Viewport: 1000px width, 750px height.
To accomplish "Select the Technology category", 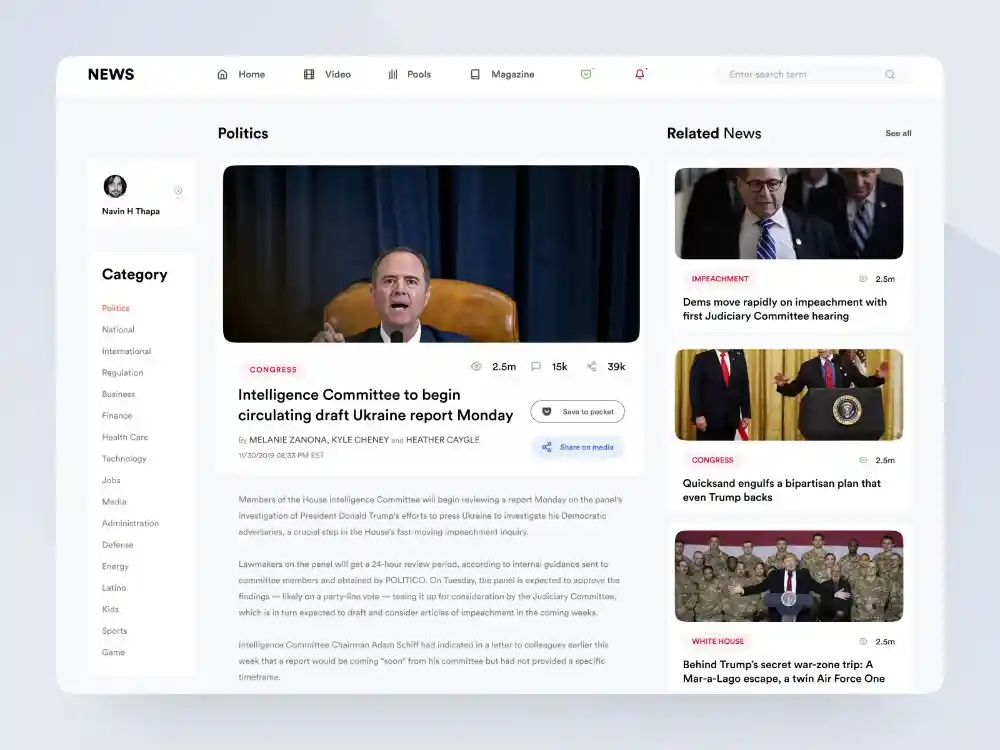I will [124, 459].
